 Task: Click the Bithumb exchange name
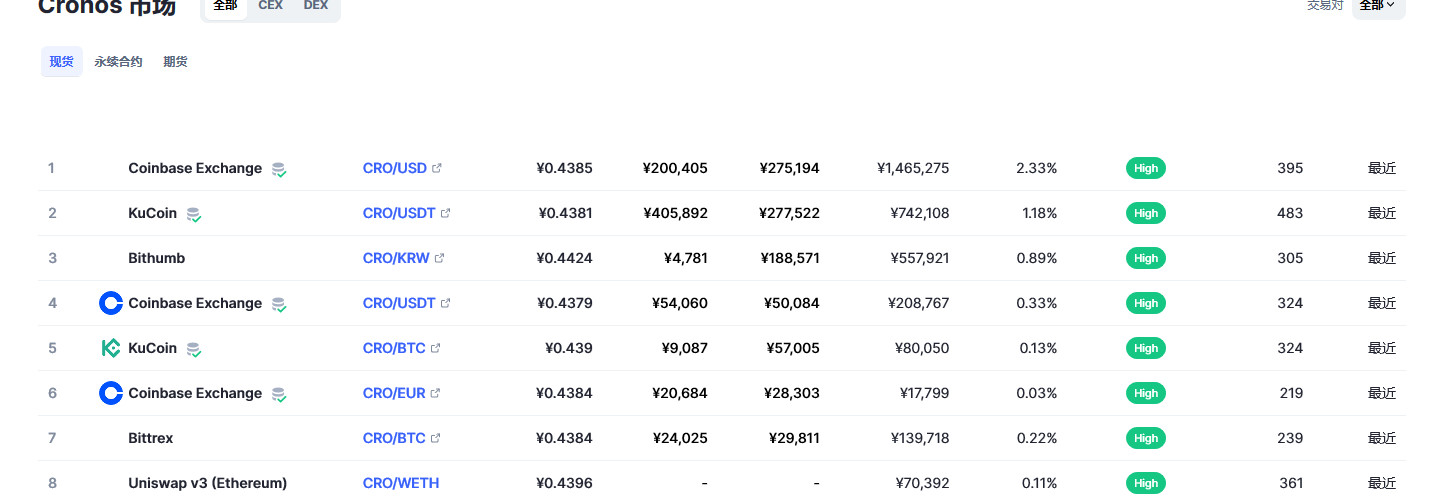156,258
